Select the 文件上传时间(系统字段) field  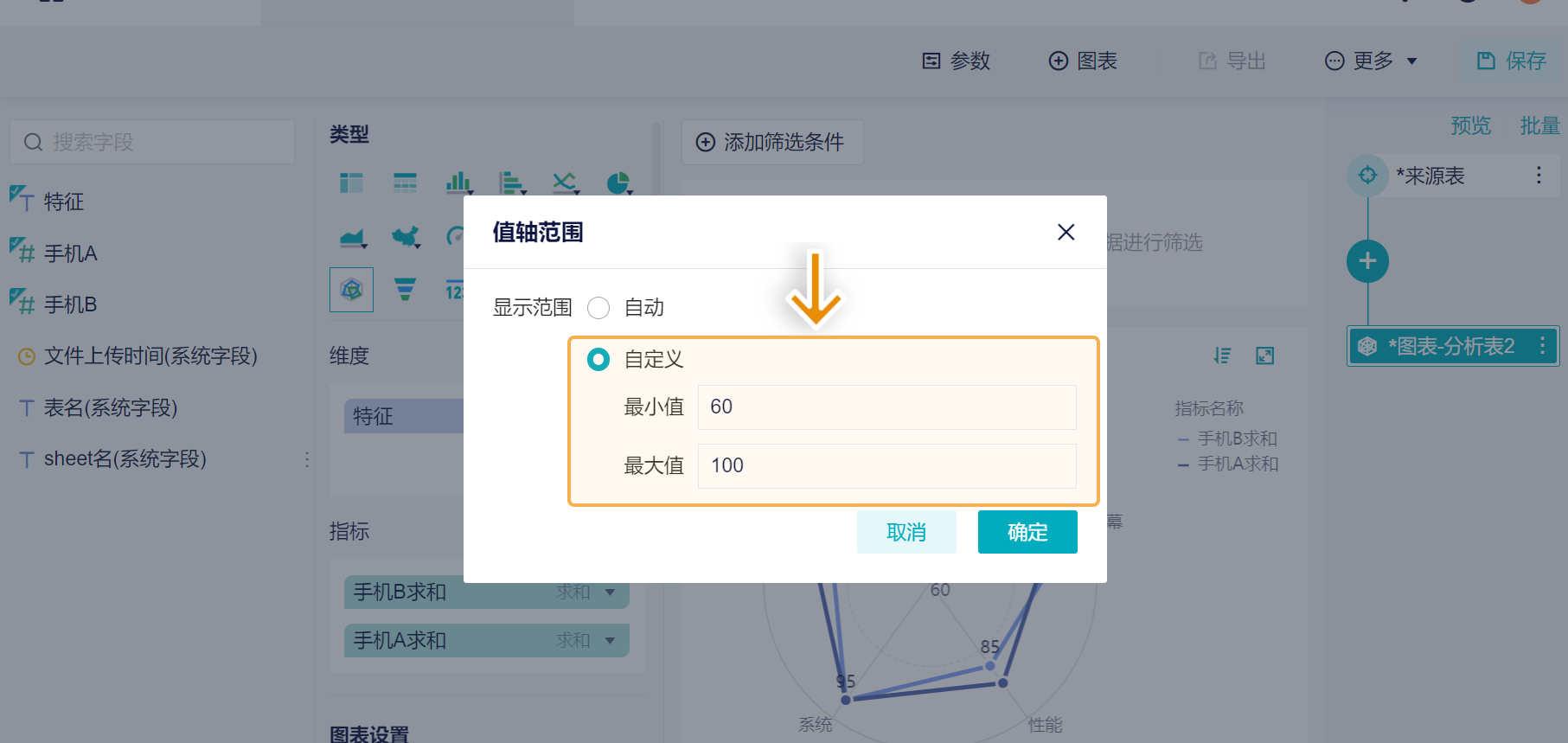point(150,356)
